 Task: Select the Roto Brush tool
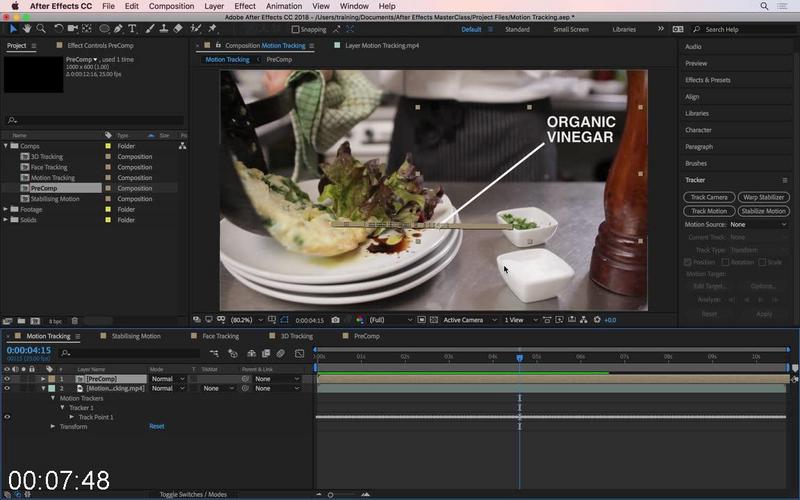coord(195,29)
